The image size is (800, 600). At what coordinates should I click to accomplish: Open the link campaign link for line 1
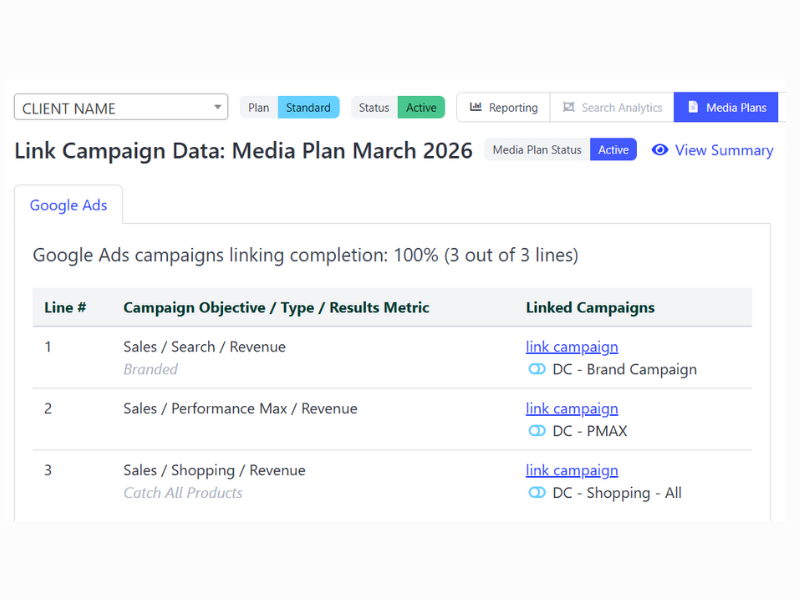pyautogui.click(x=572, y=346)
